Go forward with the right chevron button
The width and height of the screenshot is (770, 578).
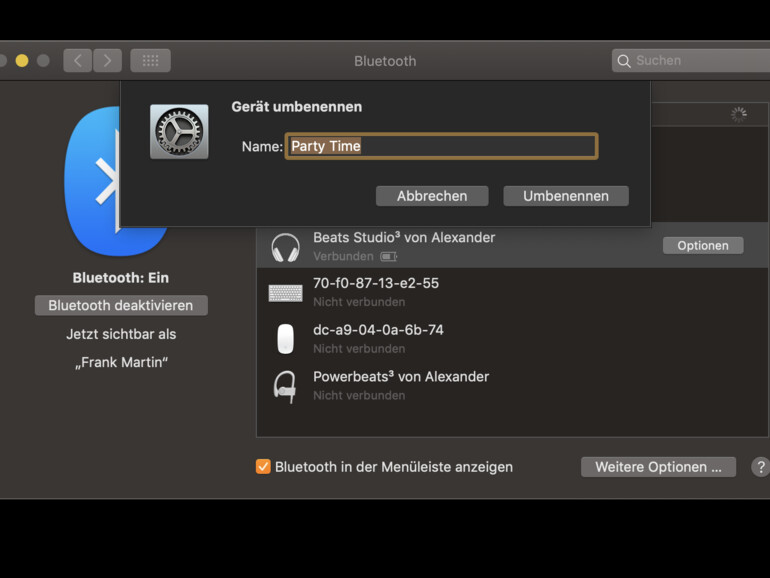click(x=108, y=60)
